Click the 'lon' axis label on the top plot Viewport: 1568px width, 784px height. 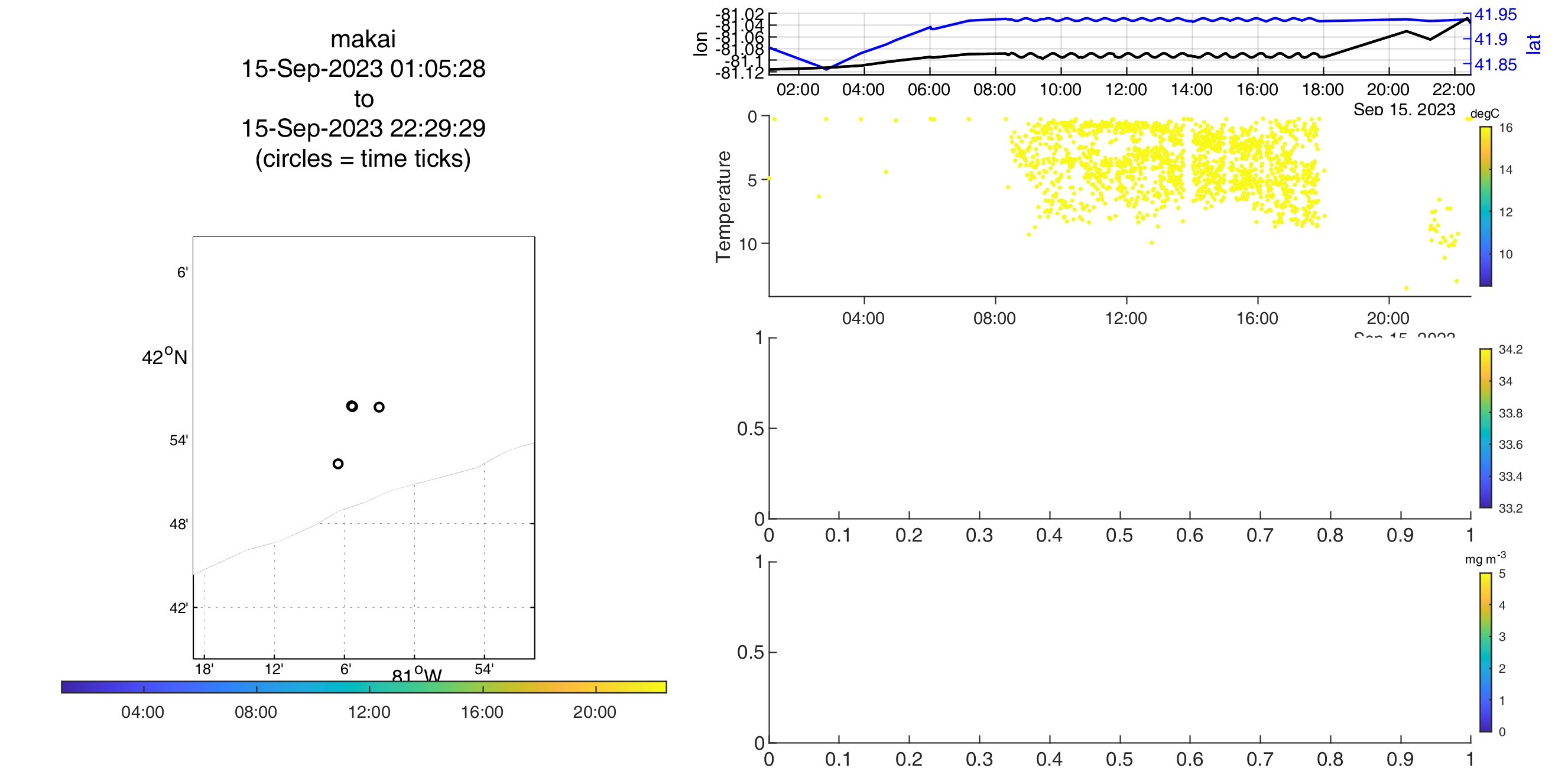point(700,44)
